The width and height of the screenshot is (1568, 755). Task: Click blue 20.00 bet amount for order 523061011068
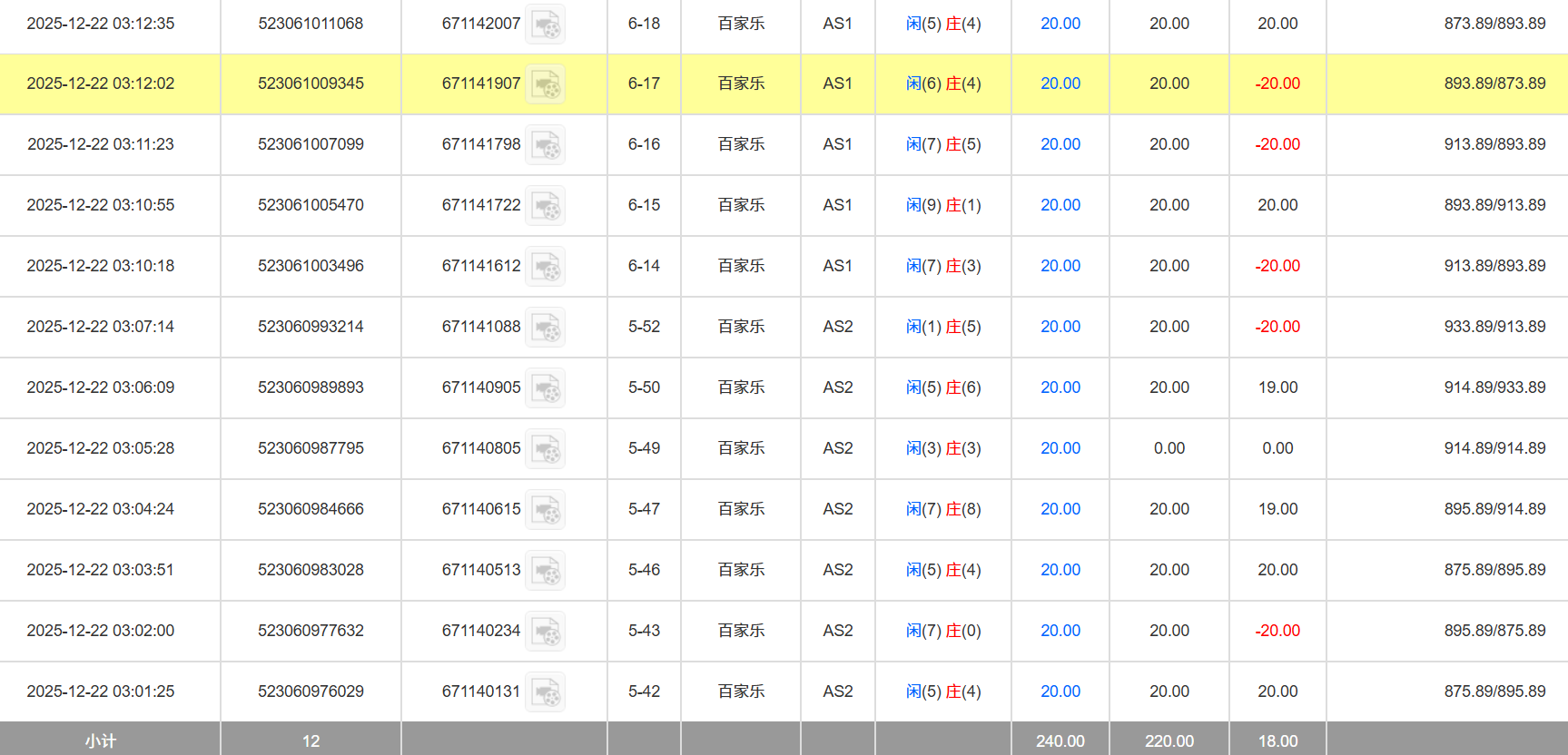tap(1060, 24)
